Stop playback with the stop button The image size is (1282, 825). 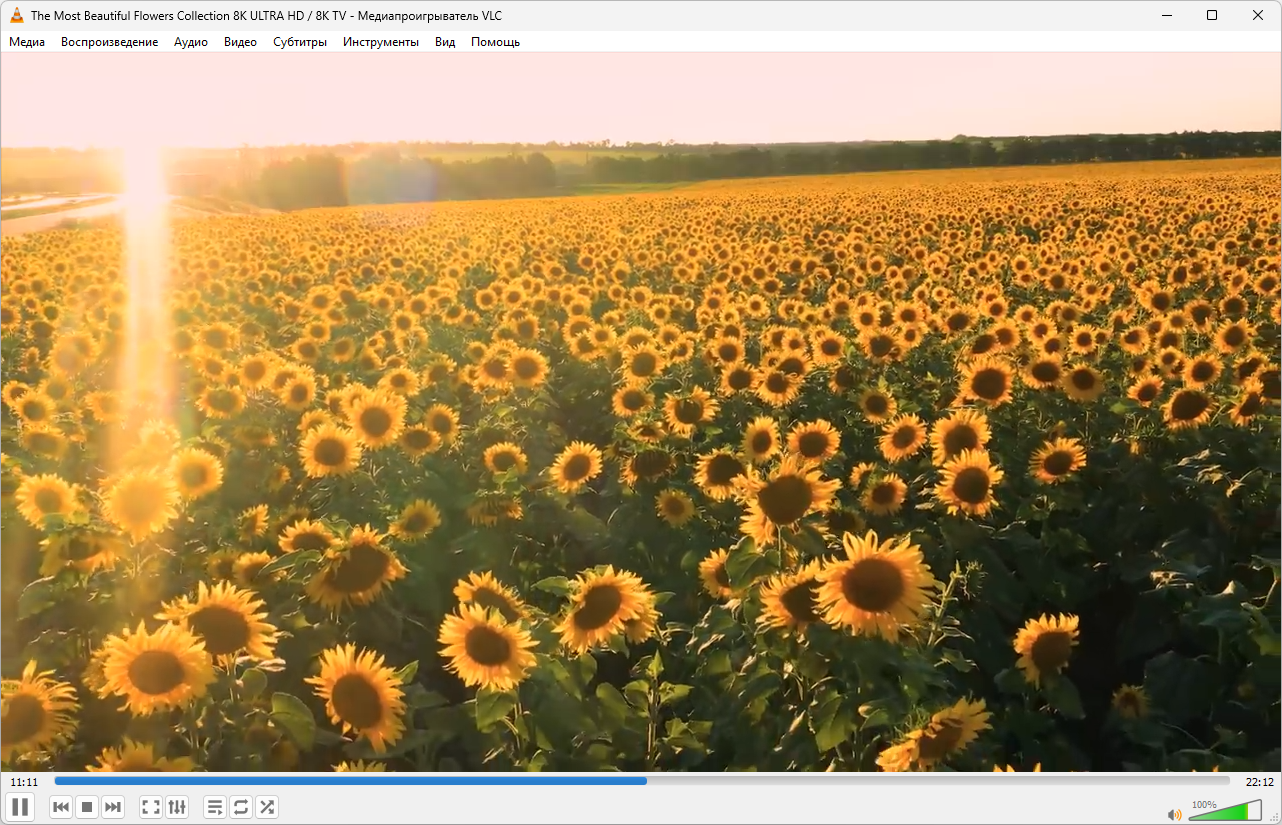[87, 807]
